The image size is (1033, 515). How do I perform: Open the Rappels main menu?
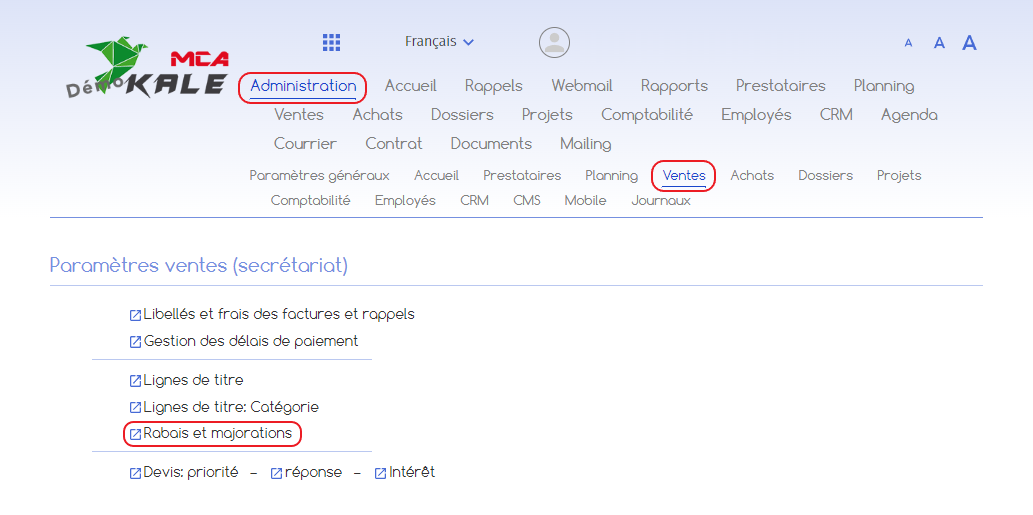click(493, 86)
